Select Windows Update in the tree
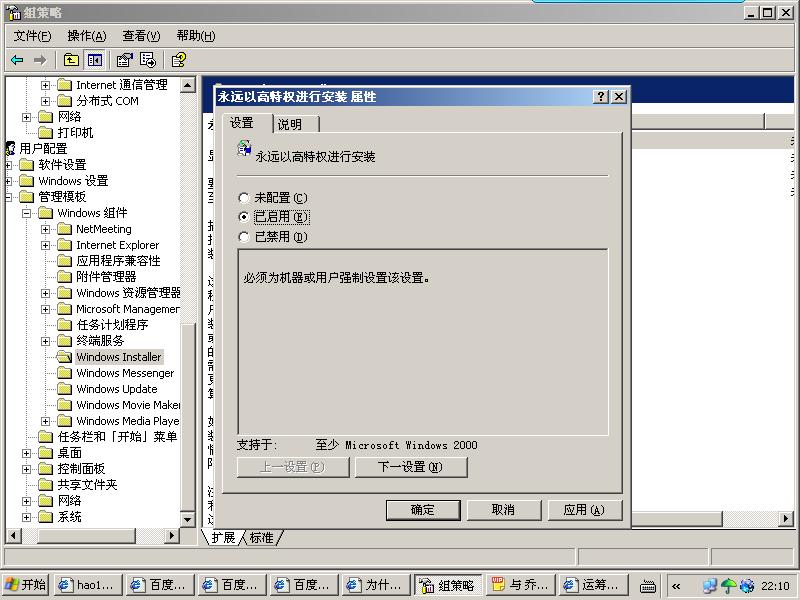 pos(116,389)
